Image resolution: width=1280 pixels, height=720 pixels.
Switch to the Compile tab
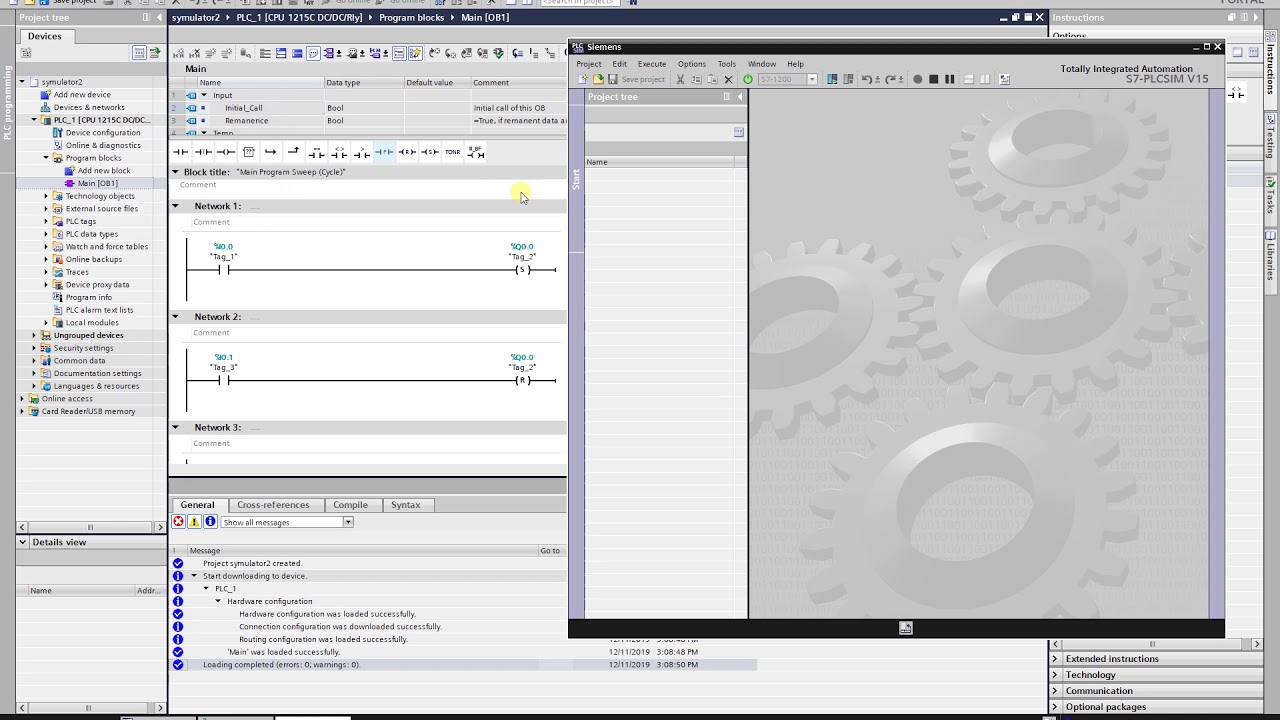(x=350, y=505)
